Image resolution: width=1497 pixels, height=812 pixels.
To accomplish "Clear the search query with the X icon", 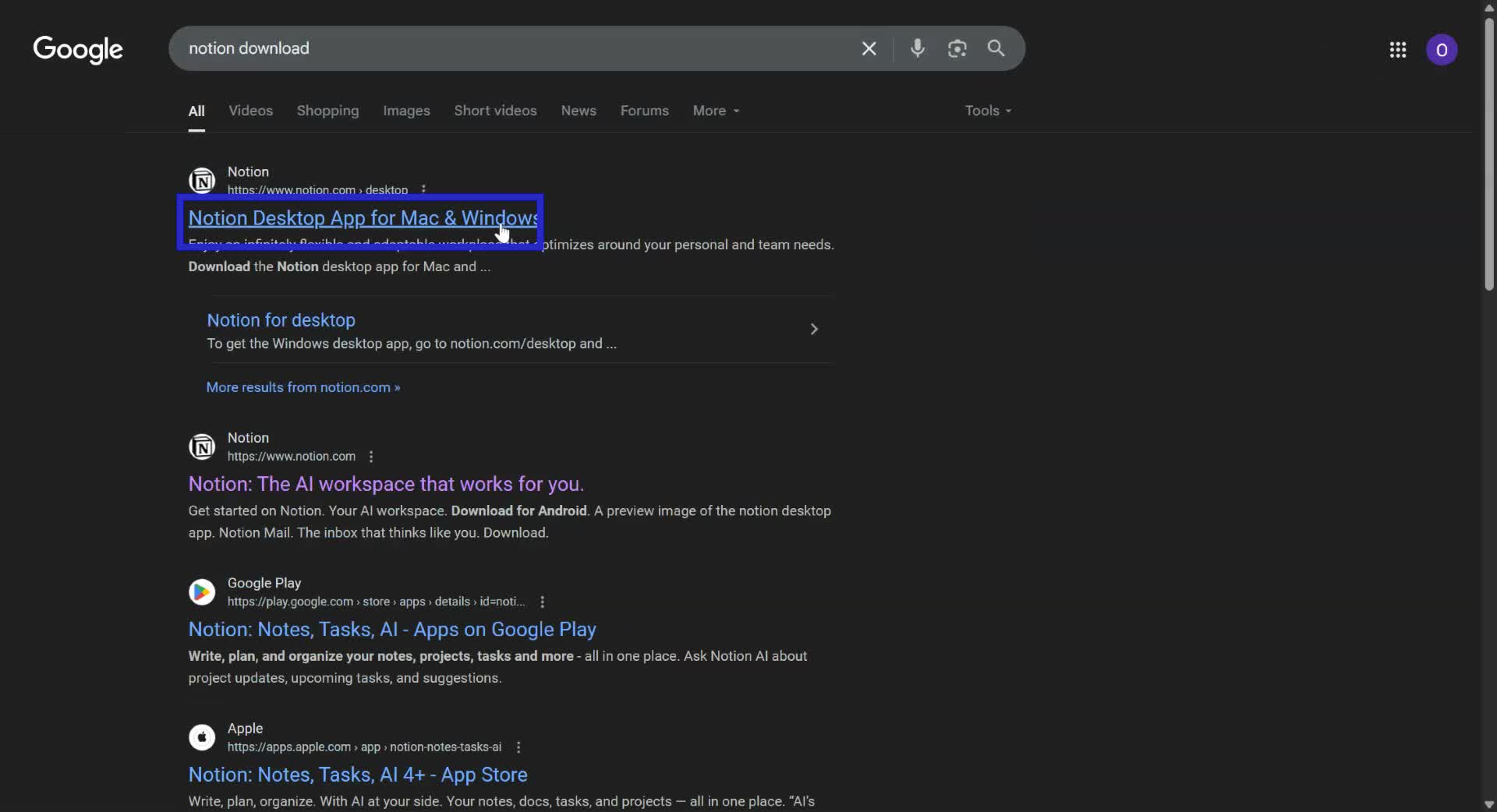I will [869, 48].
